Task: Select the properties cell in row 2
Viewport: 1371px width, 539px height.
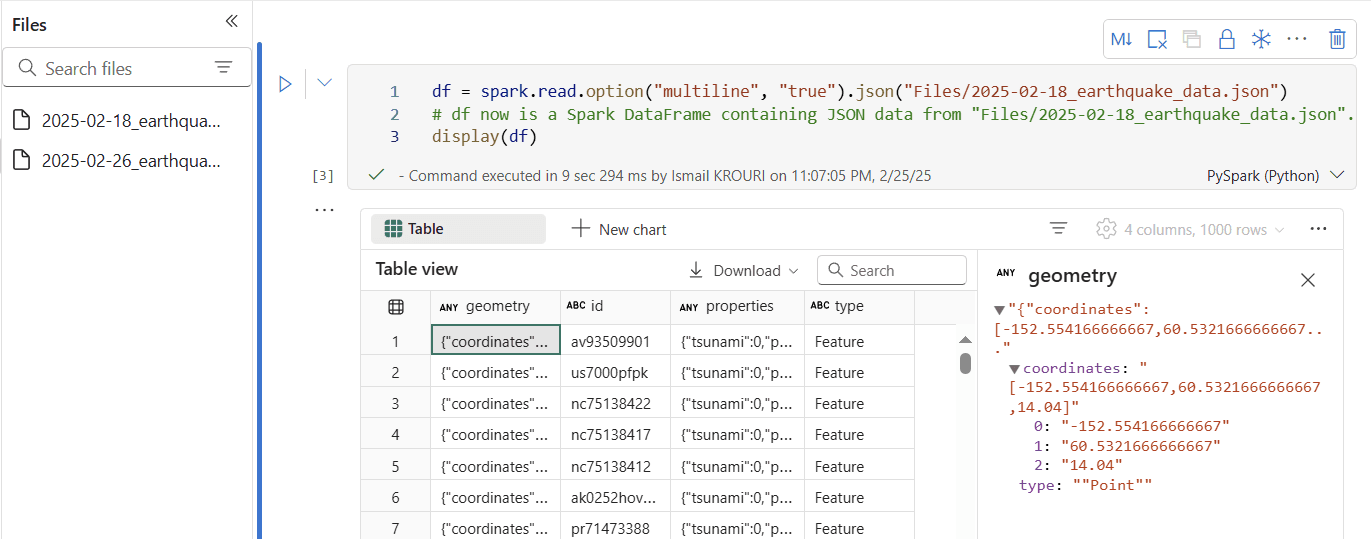Action: 737,372
